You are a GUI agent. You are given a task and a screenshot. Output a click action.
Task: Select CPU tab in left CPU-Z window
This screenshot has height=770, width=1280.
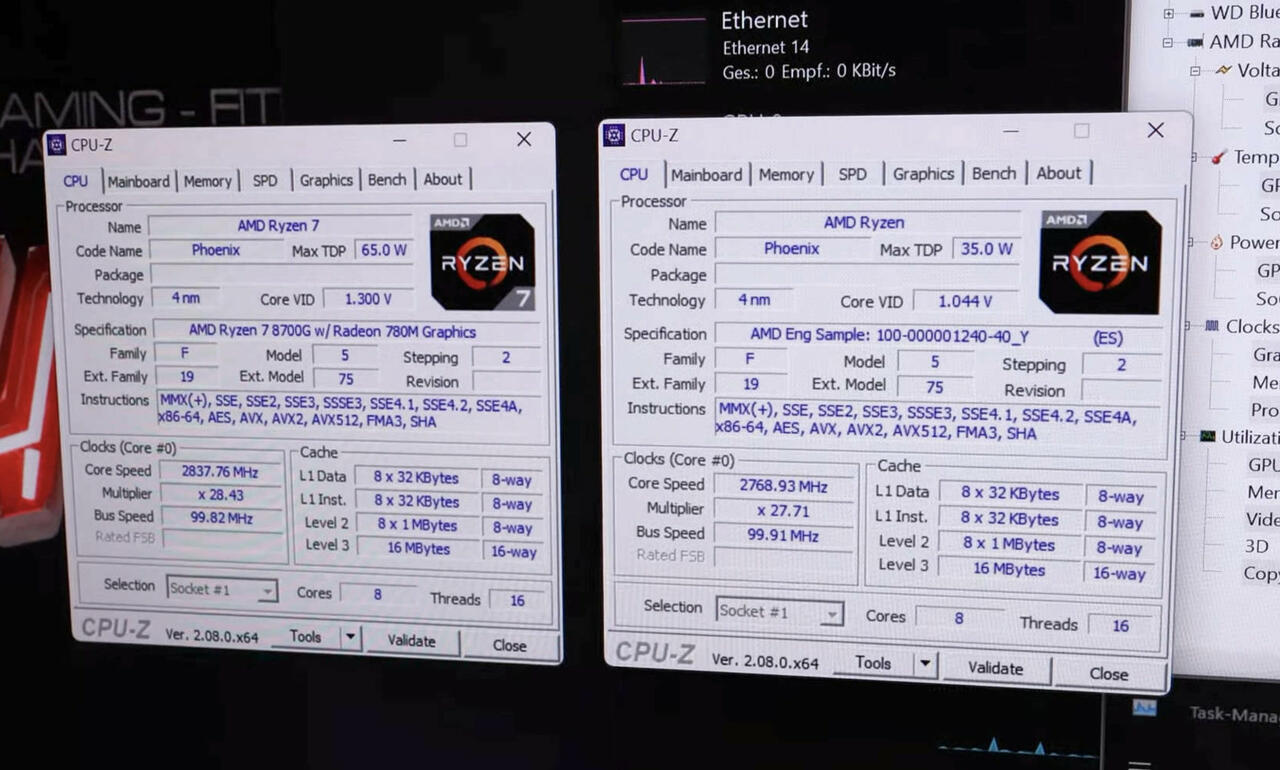tap(75, 181)
